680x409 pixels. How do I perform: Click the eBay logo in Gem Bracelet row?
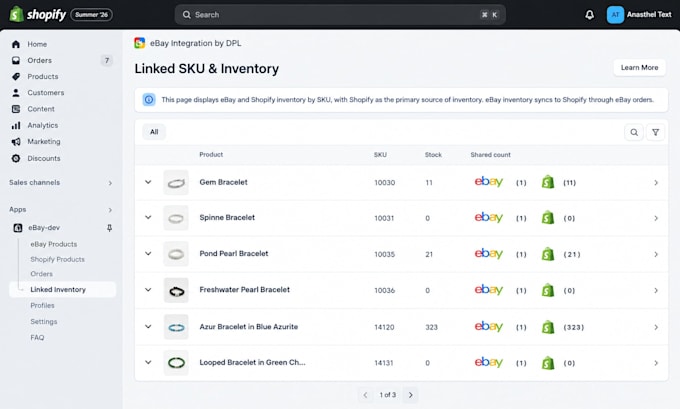(x=489, y=182)
